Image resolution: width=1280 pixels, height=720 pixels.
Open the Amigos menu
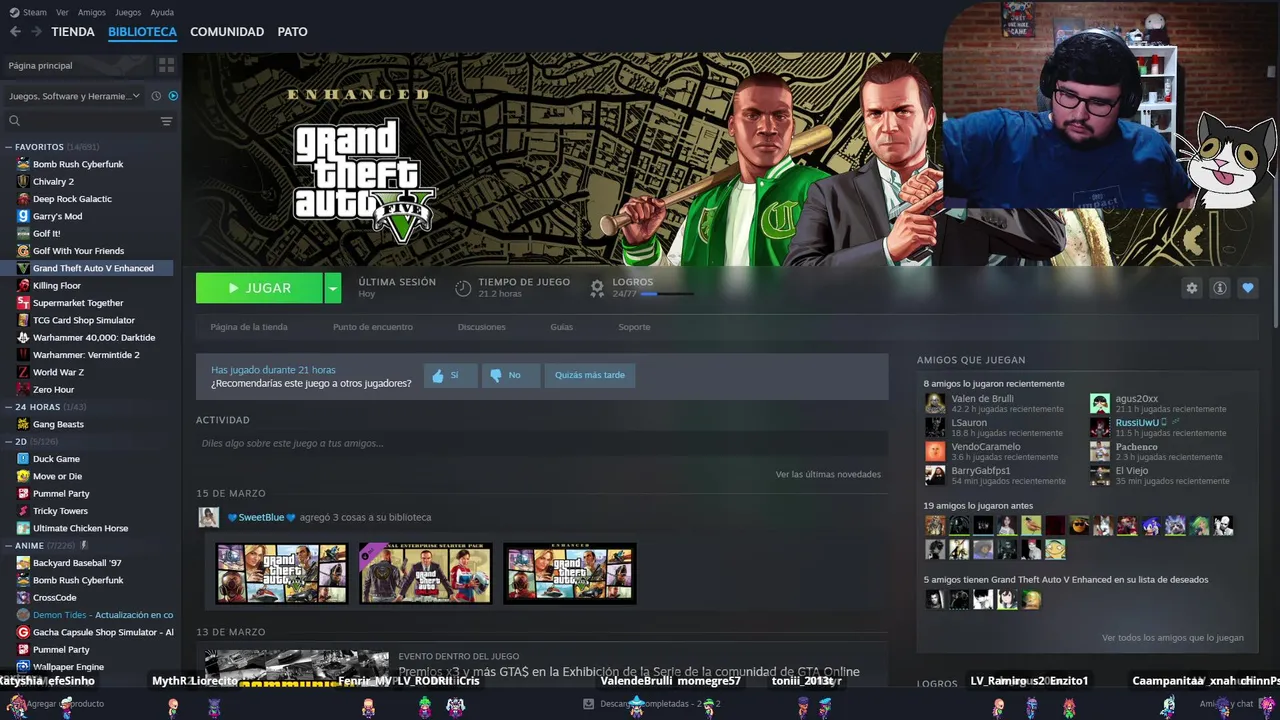point(92,12)
